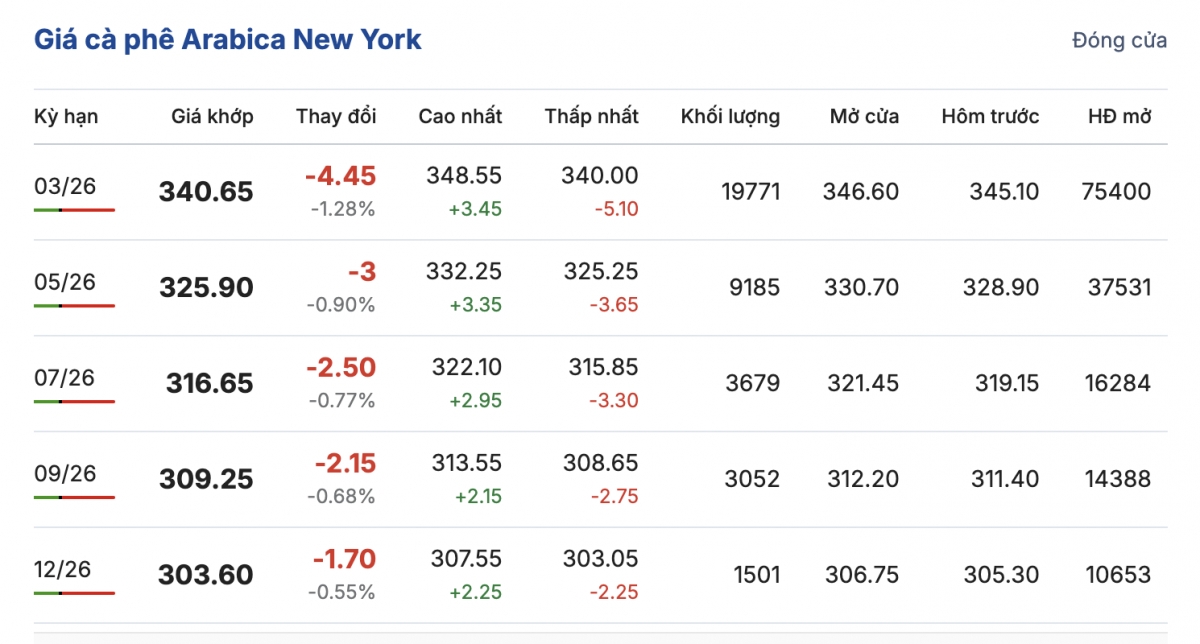
Task: Click the 340.65 matched price
Action: click(x=206, y=192)
